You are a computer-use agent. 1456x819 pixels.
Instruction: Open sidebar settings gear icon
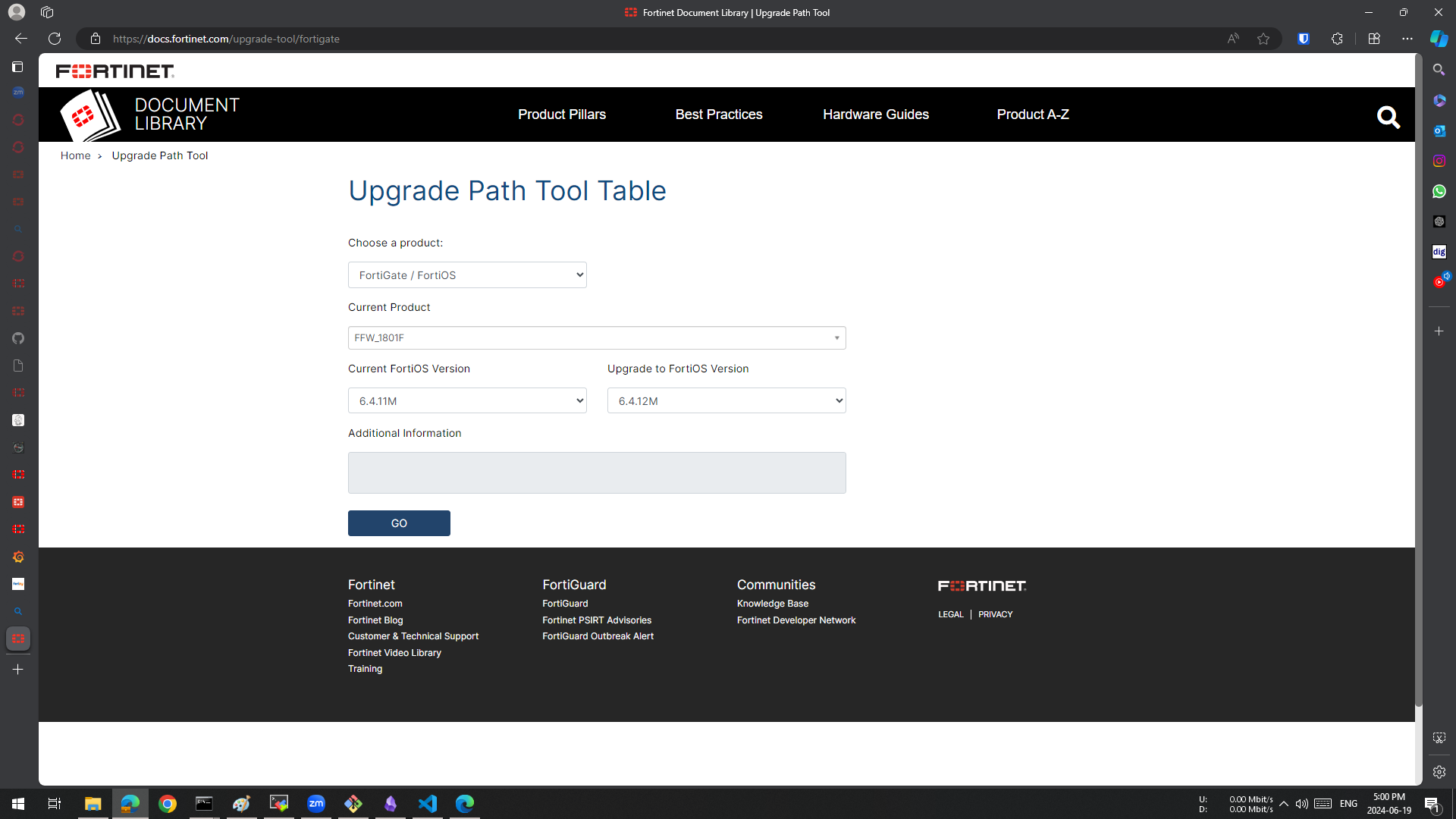(1439, 772)
